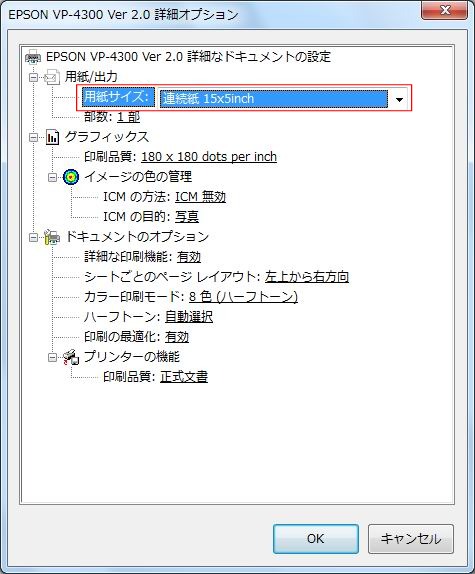Click print quality 180 x 180 dots per inch
The image size is (475, 574).
[209, 157]
